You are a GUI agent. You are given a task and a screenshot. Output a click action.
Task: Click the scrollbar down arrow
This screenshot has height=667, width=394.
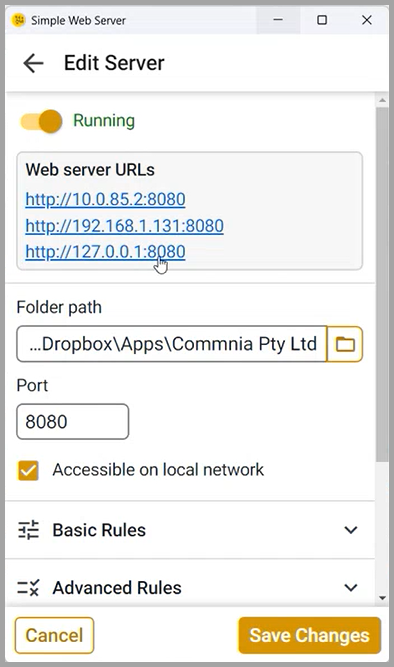click(382, 598)
